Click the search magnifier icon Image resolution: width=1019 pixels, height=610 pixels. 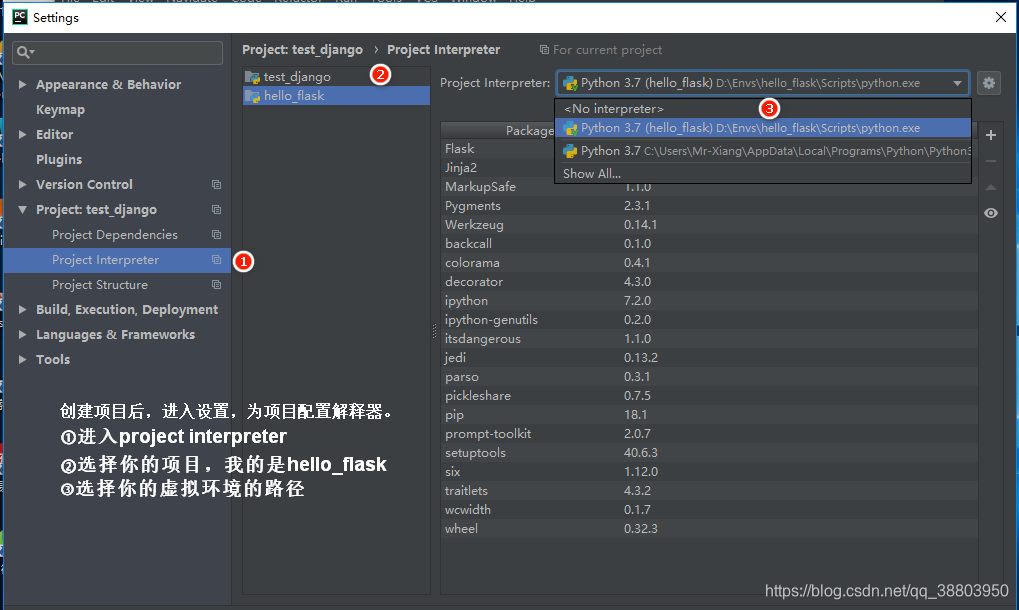click(x=25, y=52)
